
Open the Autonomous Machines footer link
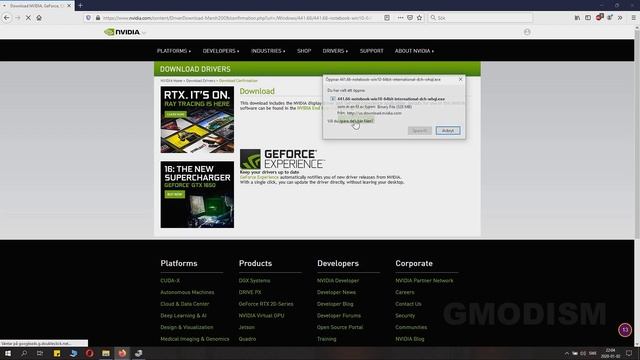pos(187,292)
